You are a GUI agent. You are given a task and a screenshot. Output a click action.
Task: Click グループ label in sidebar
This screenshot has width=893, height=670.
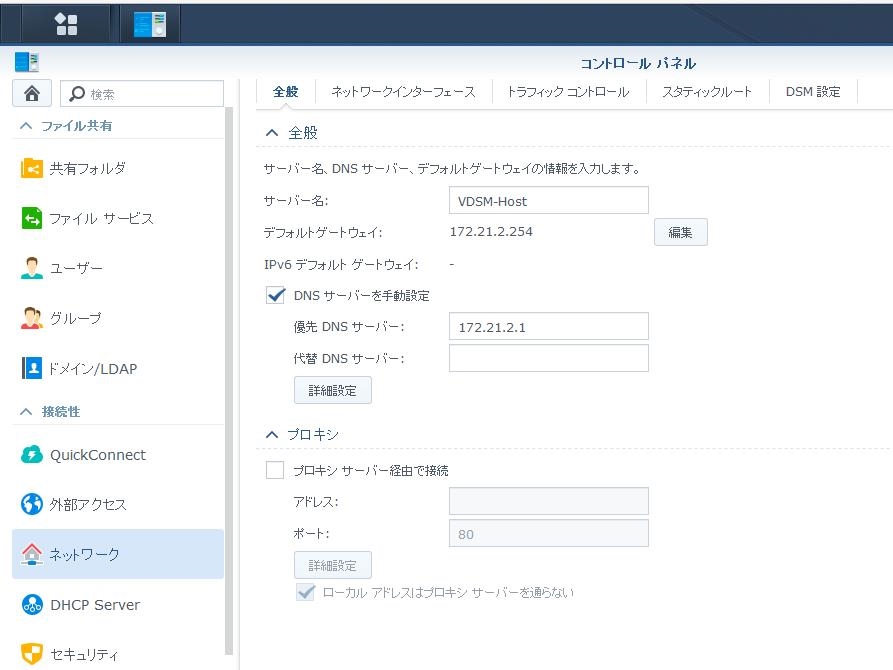75,318
